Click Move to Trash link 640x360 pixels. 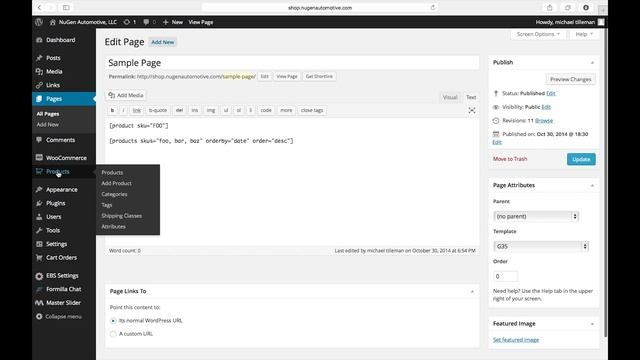510,159
